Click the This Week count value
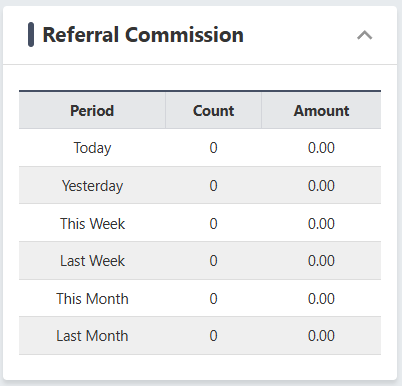Viewport: 402px width, 386px height. [x=213, y=223]
